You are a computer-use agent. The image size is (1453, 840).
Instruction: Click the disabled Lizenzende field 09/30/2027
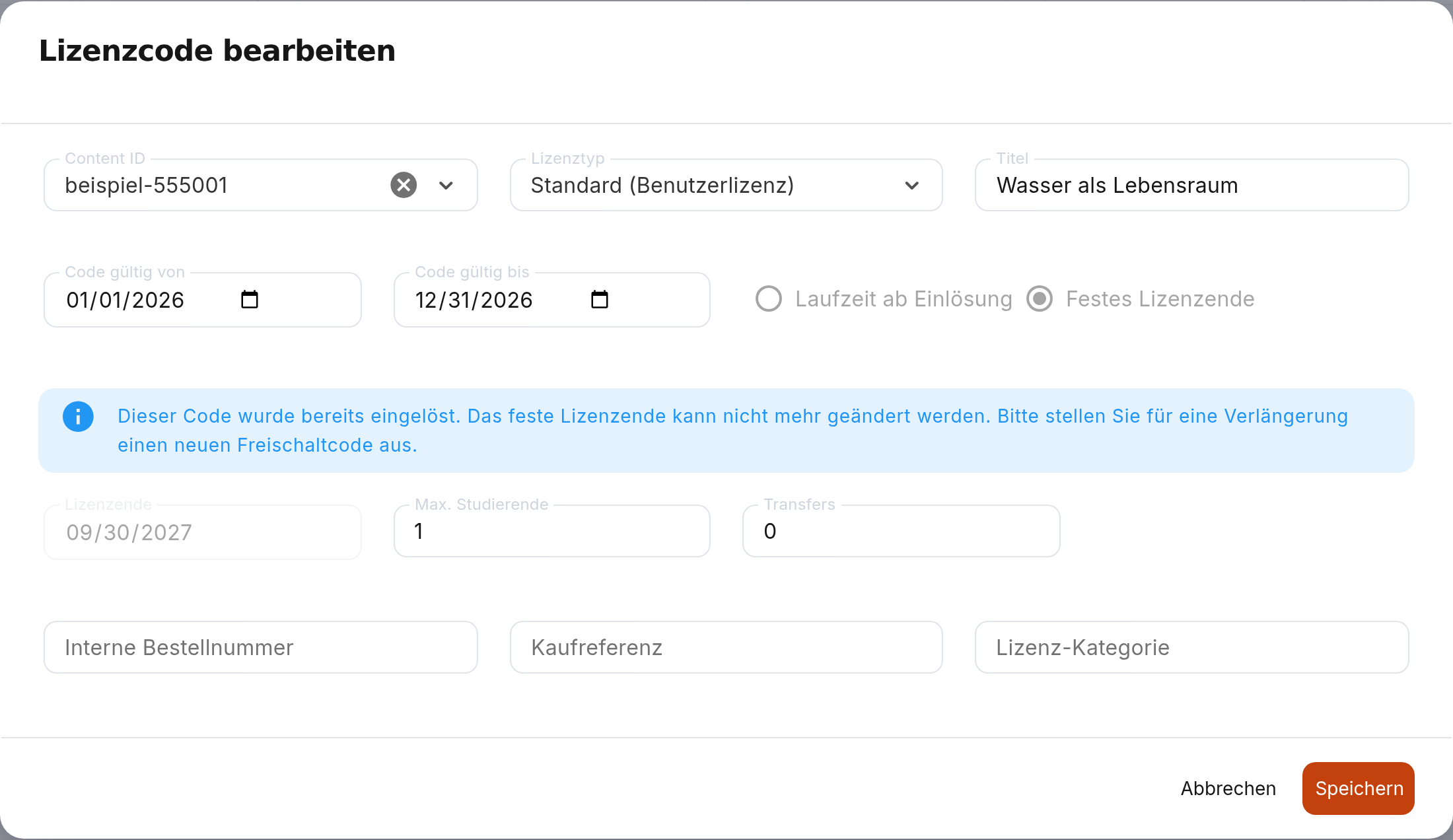(x=203, y=532)
